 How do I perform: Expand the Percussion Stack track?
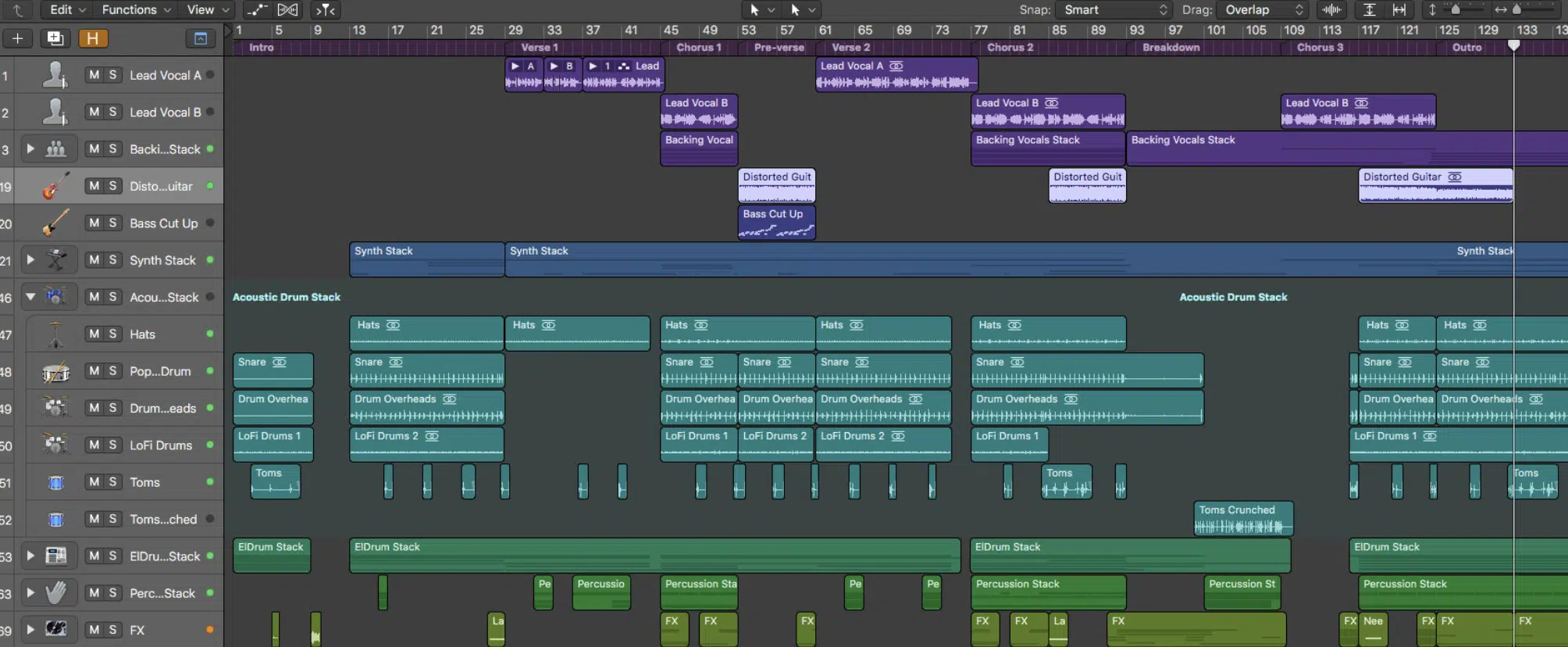pos(30,592)
